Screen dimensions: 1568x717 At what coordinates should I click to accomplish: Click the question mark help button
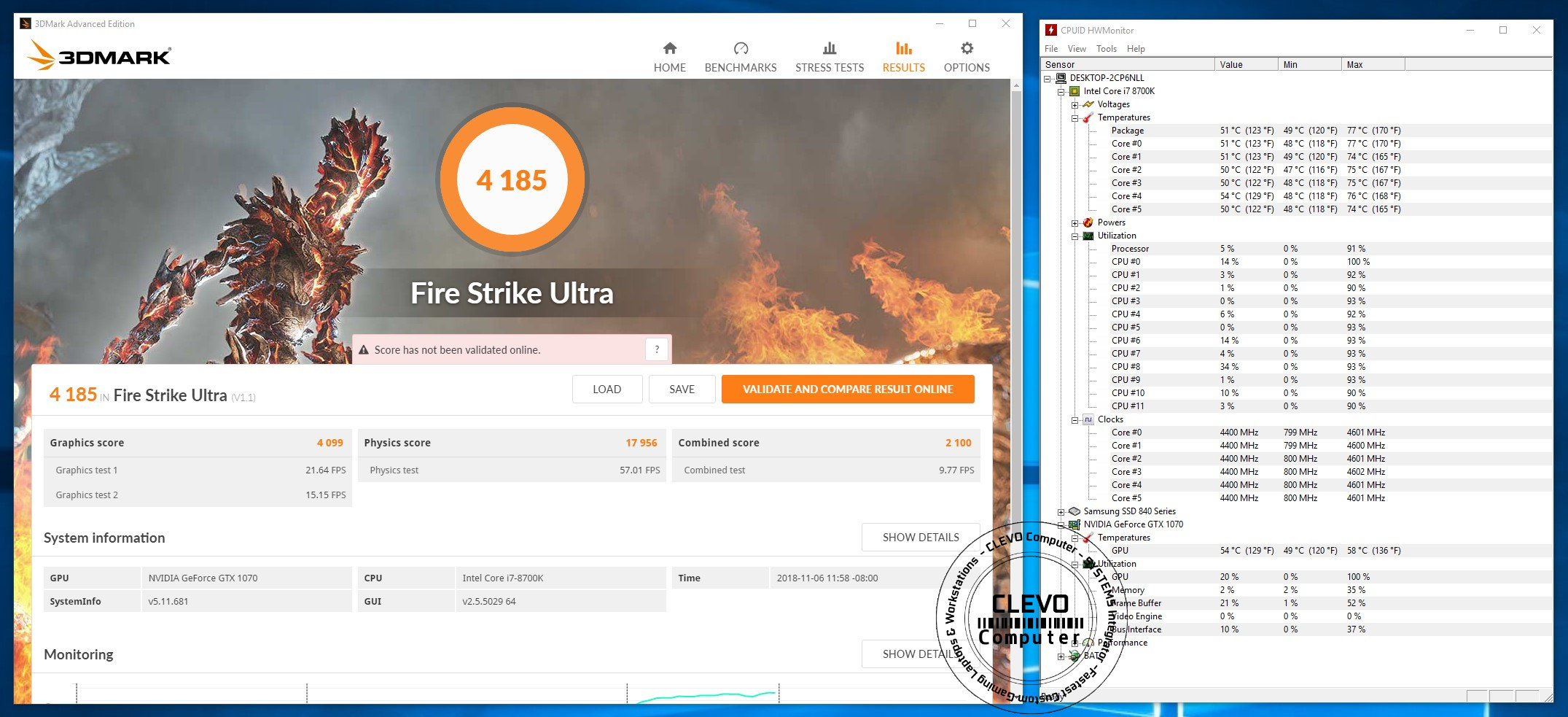click(657, 349)
